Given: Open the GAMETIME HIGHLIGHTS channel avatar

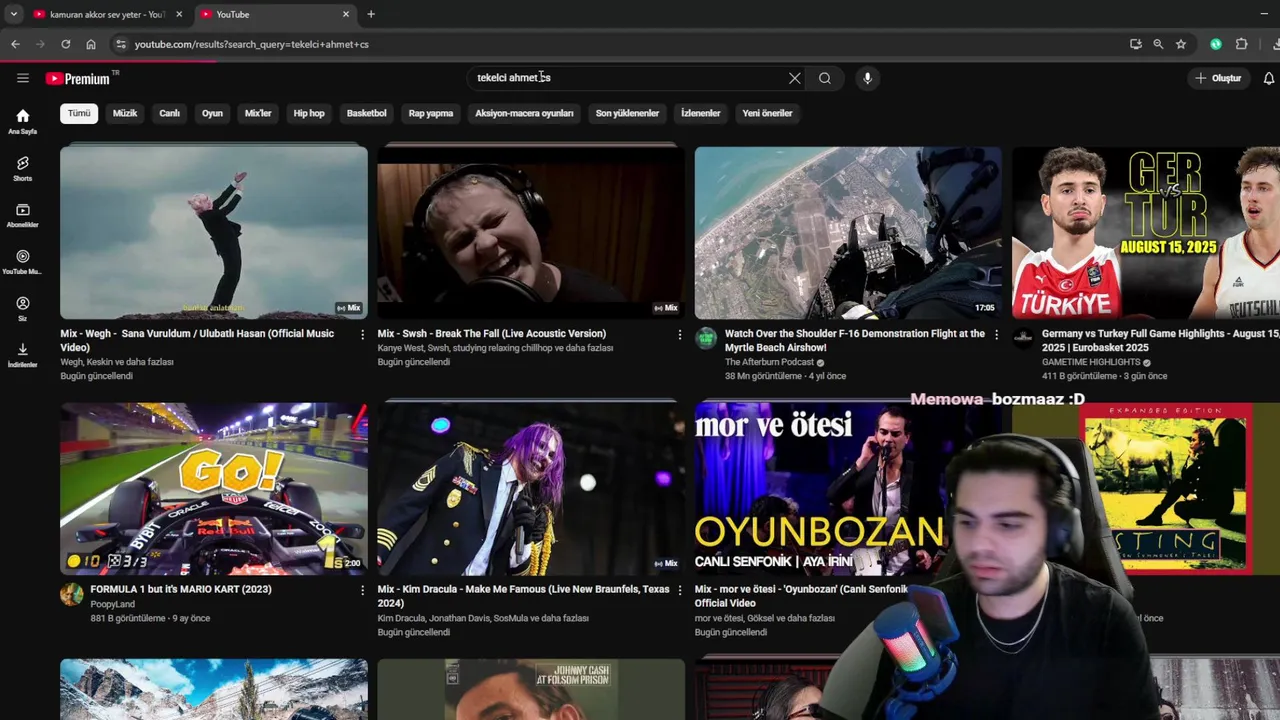Looking at the screenshot, I should tap(1023, 337).
